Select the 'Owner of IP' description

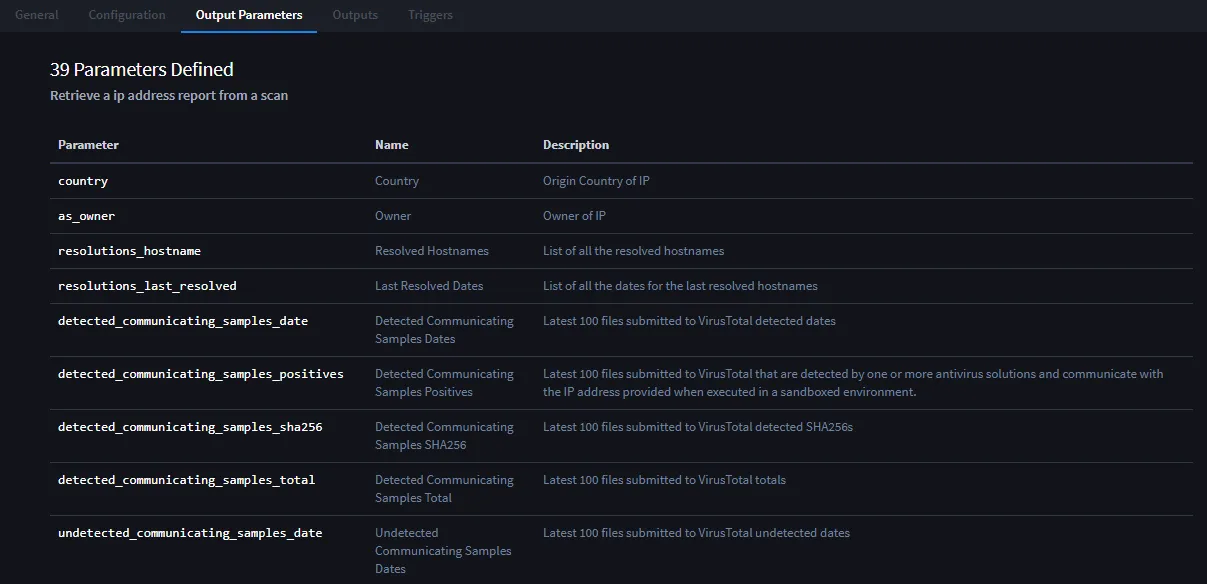click(x=574, y=216)
